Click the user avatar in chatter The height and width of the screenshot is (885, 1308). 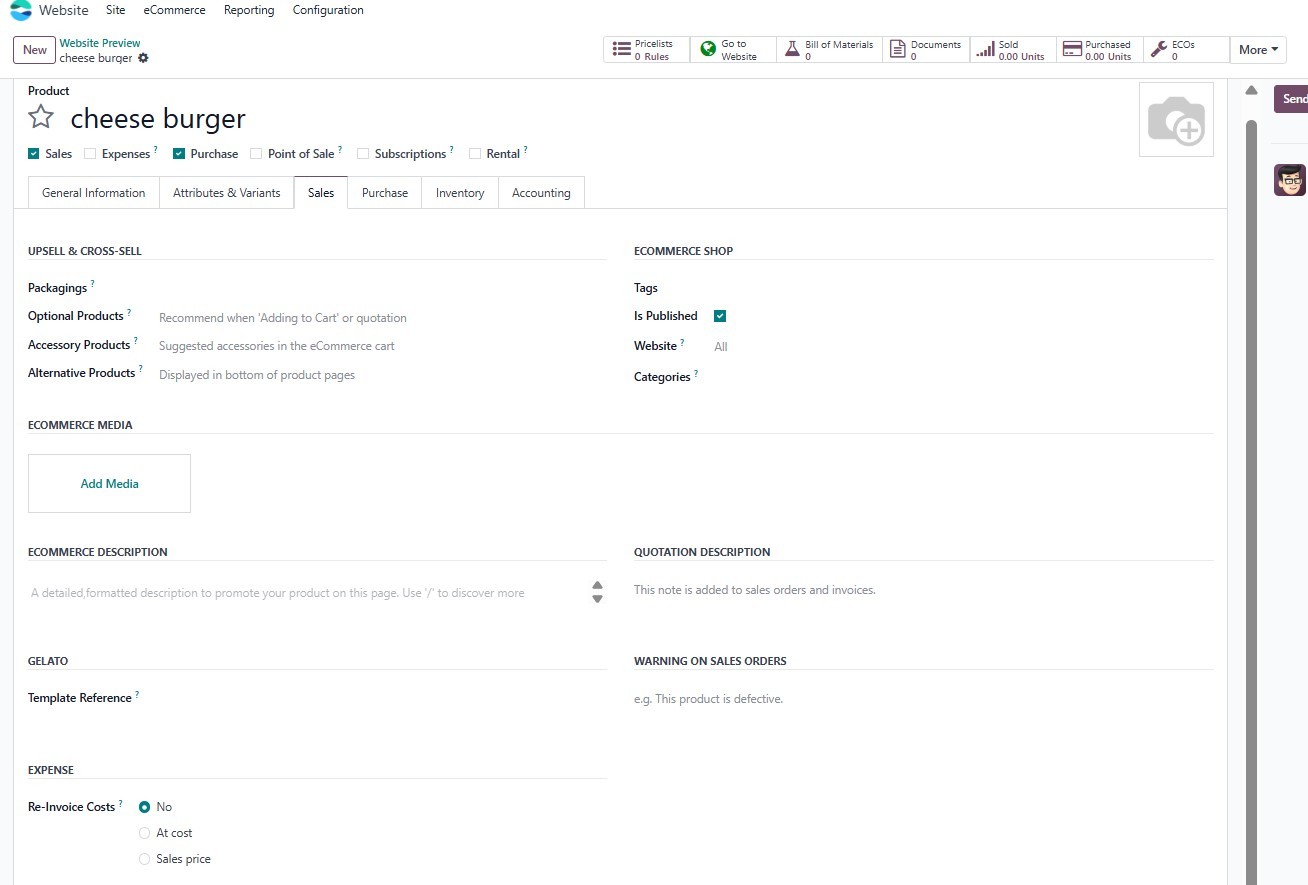1290,180
